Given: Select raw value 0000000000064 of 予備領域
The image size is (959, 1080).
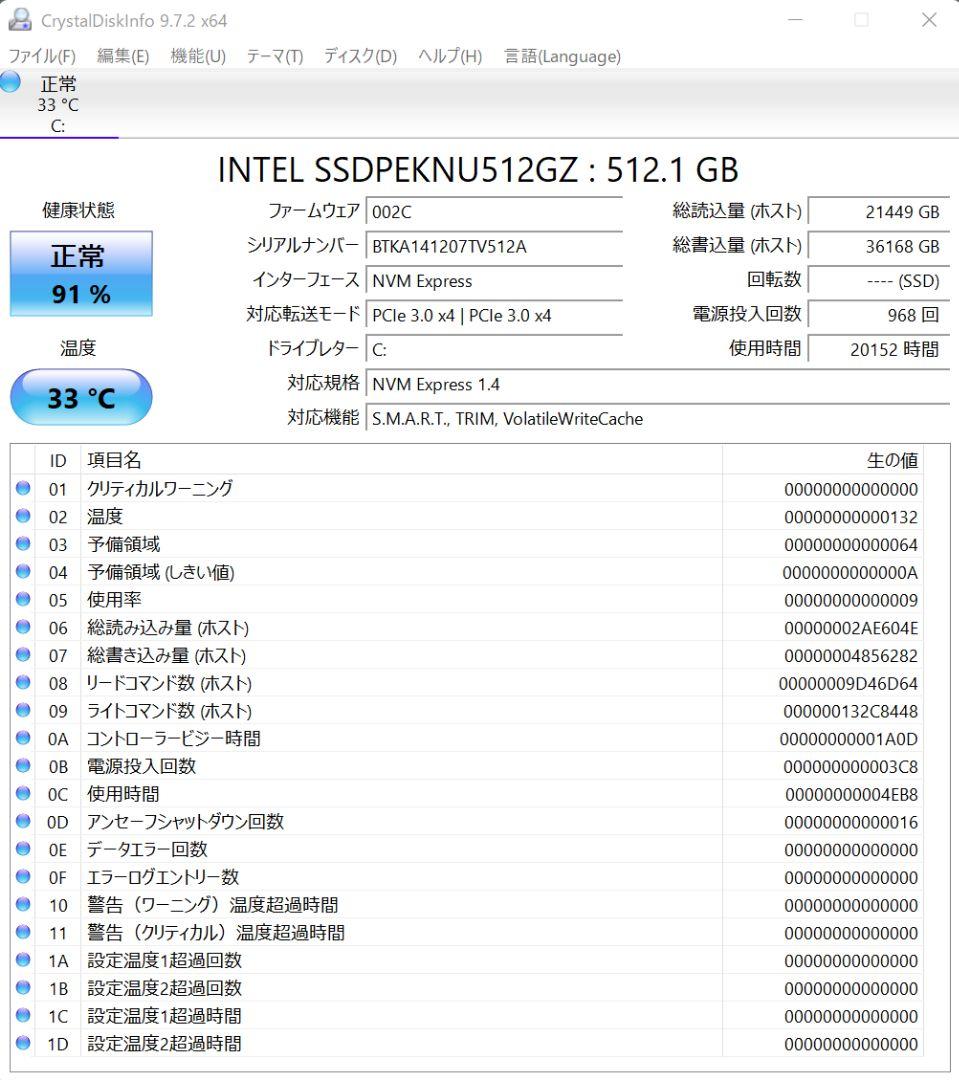Looking at the screenshot, I should pos(851,545).
